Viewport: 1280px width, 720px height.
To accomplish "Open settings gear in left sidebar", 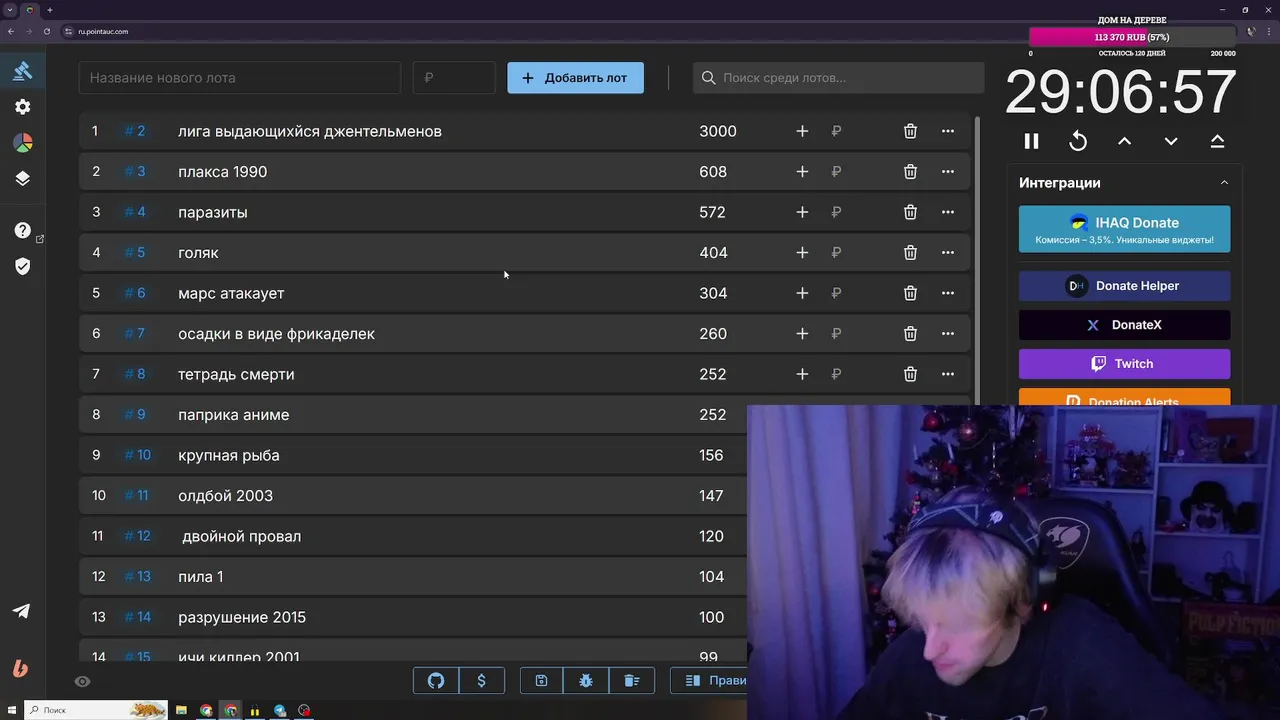I will coord(22,107).
